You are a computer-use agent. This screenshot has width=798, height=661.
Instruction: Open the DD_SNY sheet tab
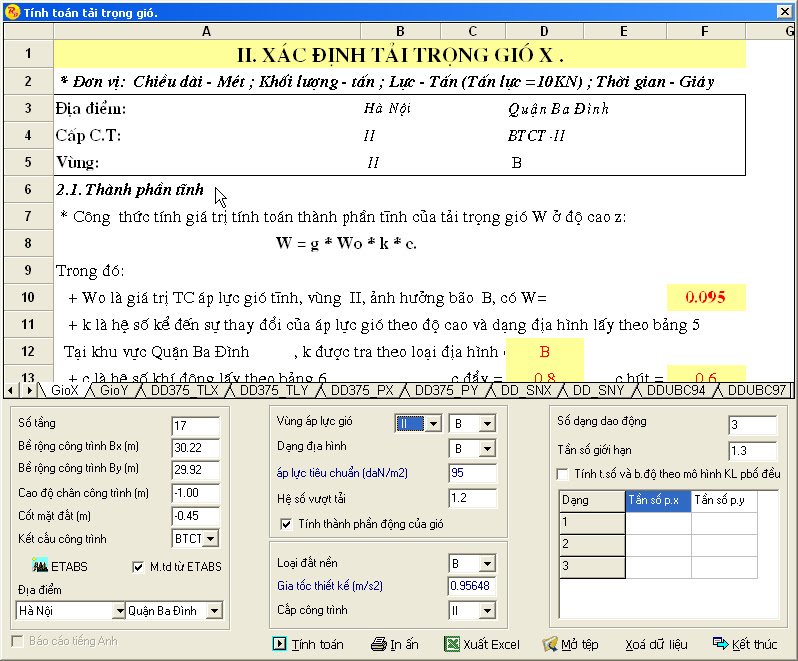tap(598, 390)
